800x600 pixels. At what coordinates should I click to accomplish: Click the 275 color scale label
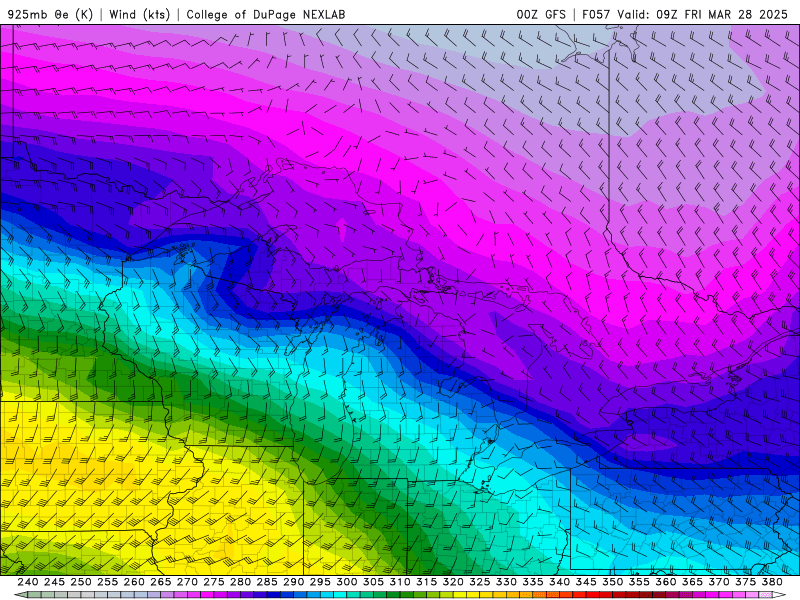tap(213, 582)
